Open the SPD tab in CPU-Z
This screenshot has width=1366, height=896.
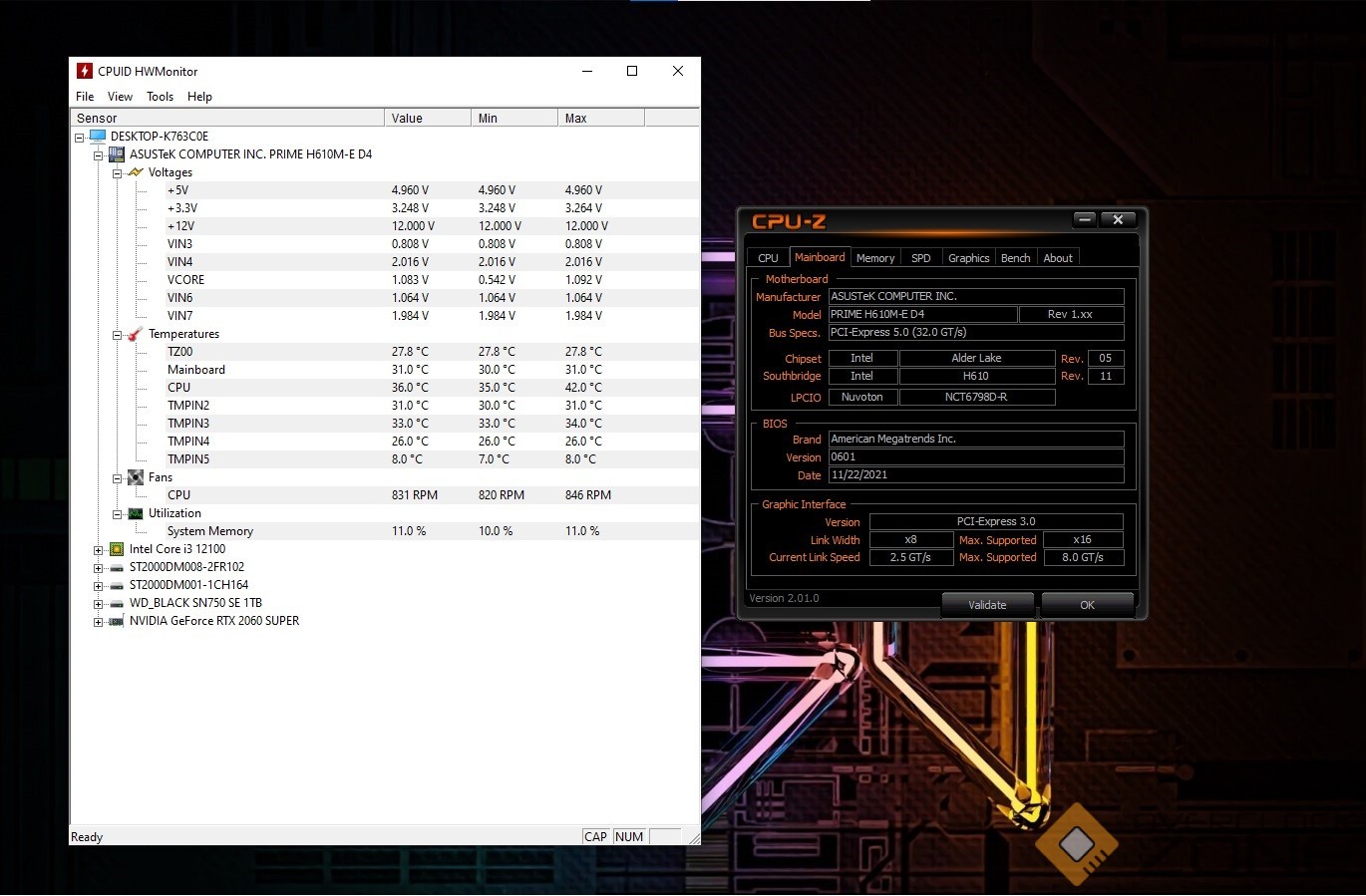tap(921, 258)
